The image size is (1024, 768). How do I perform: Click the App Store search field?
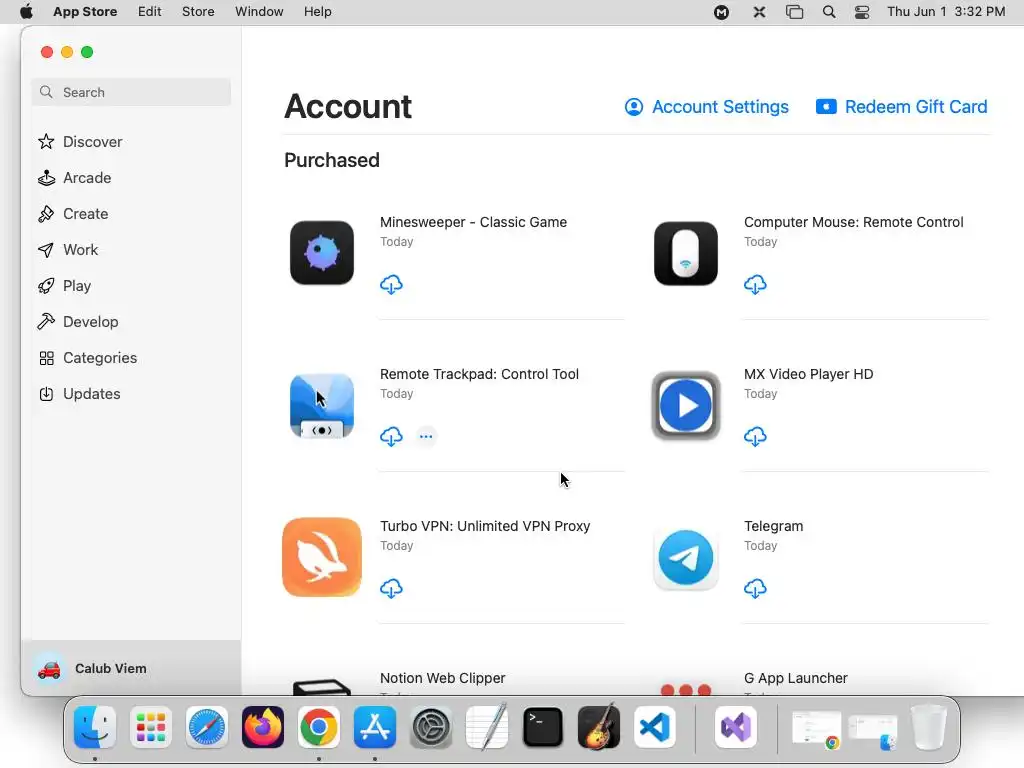[131, 92]
